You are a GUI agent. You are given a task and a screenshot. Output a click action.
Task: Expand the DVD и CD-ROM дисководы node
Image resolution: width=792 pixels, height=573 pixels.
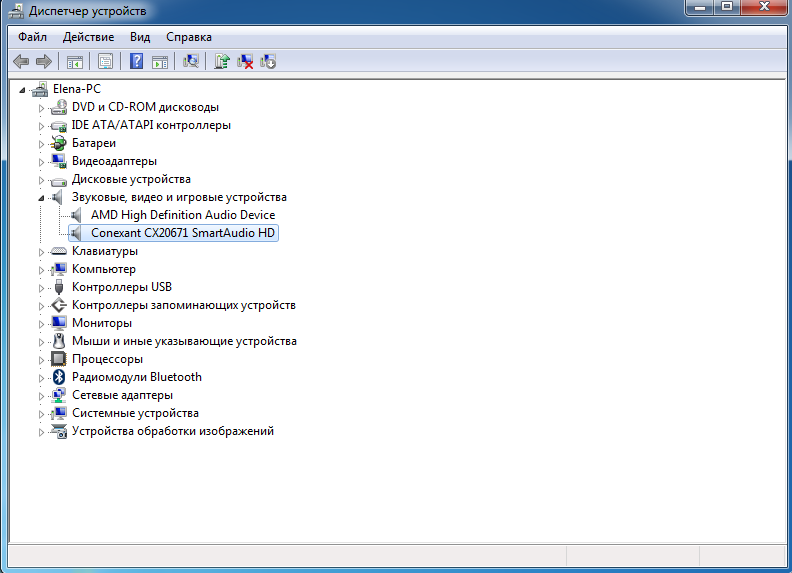point(41,108)
